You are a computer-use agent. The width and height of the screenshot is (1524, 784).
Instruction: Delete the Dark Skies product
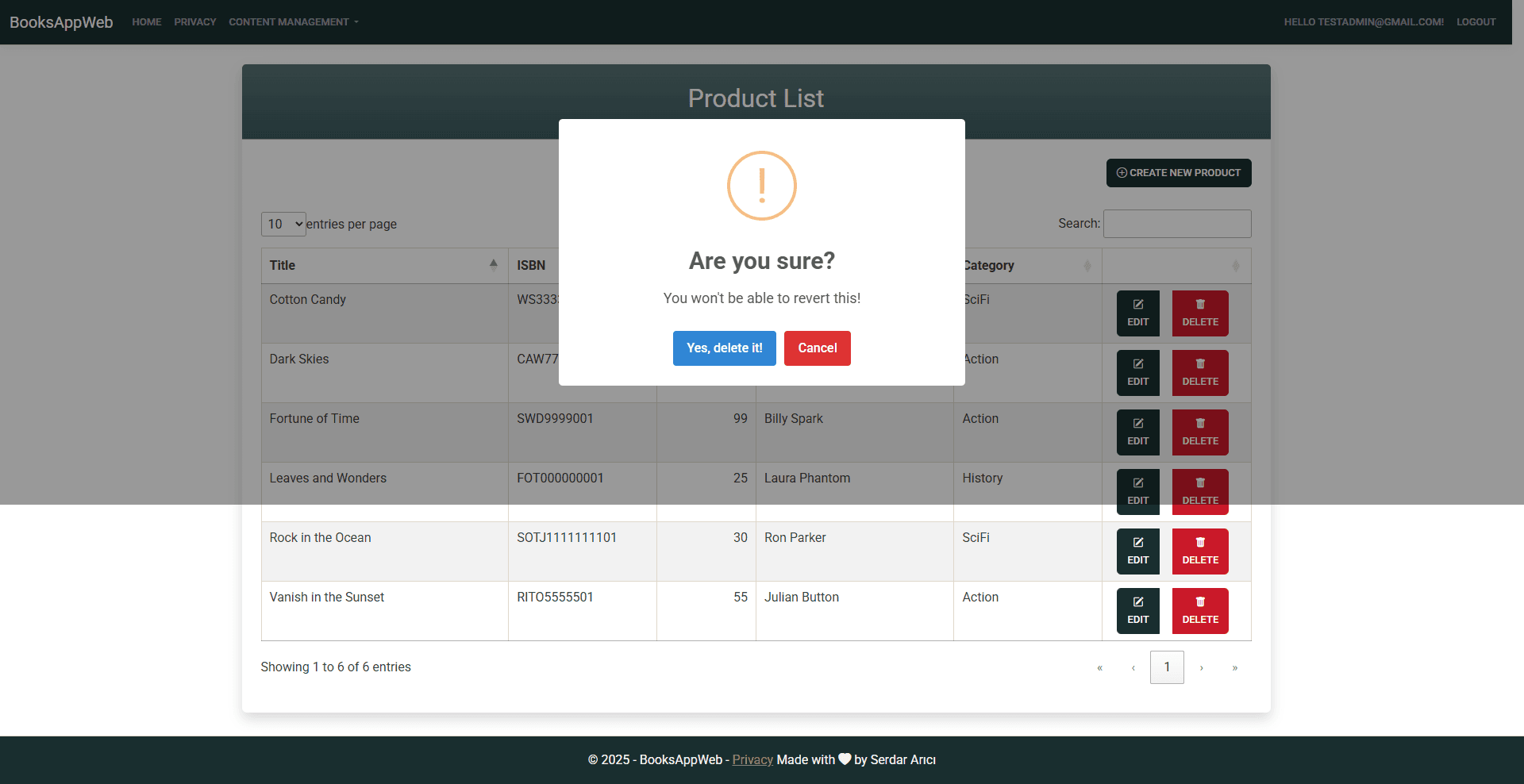click(x=1199, y=373)
